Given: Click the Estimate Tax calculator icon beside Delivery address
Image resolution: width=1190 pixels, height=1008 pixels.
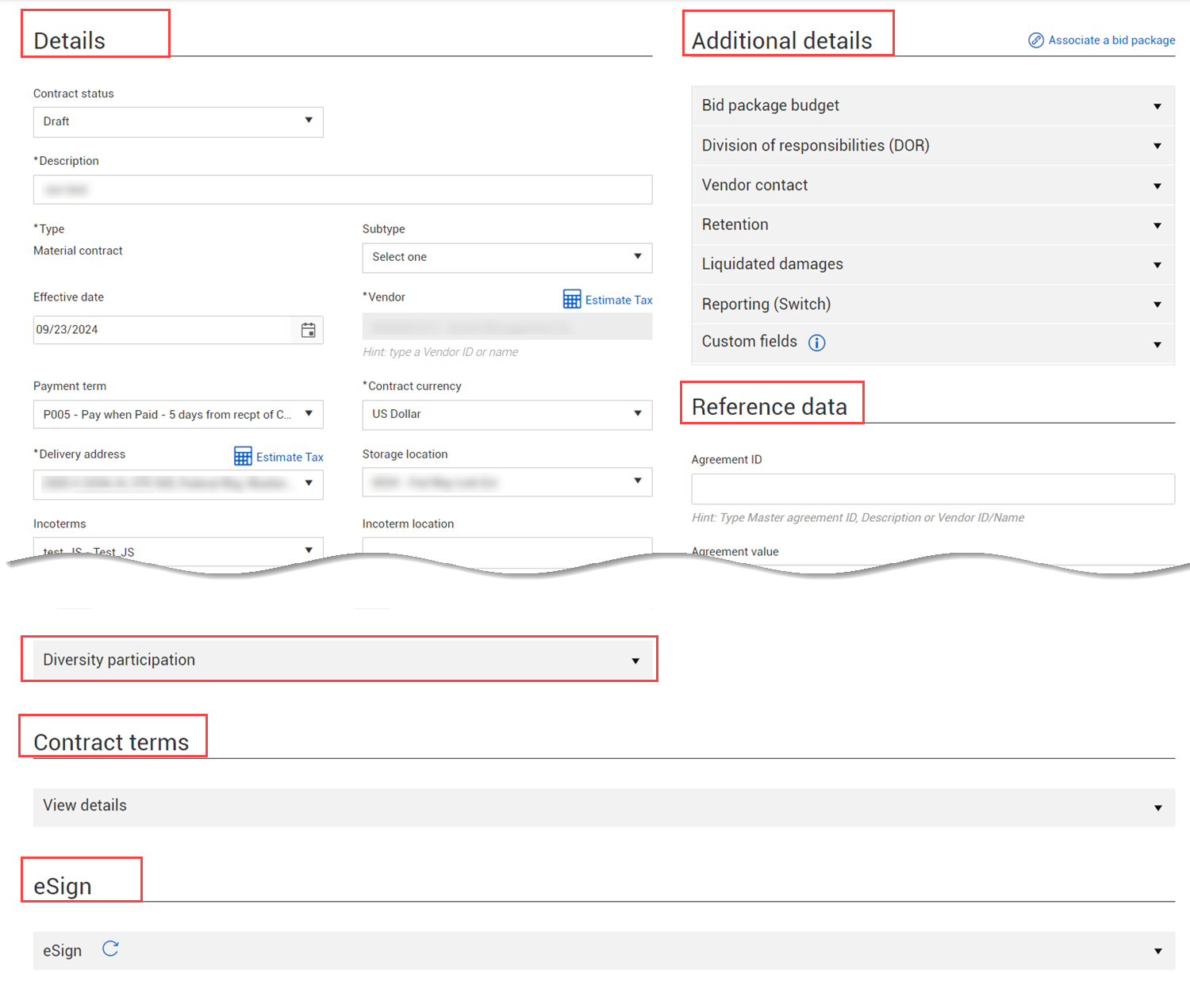Looking at the screenshot, I should coord(243,456).
